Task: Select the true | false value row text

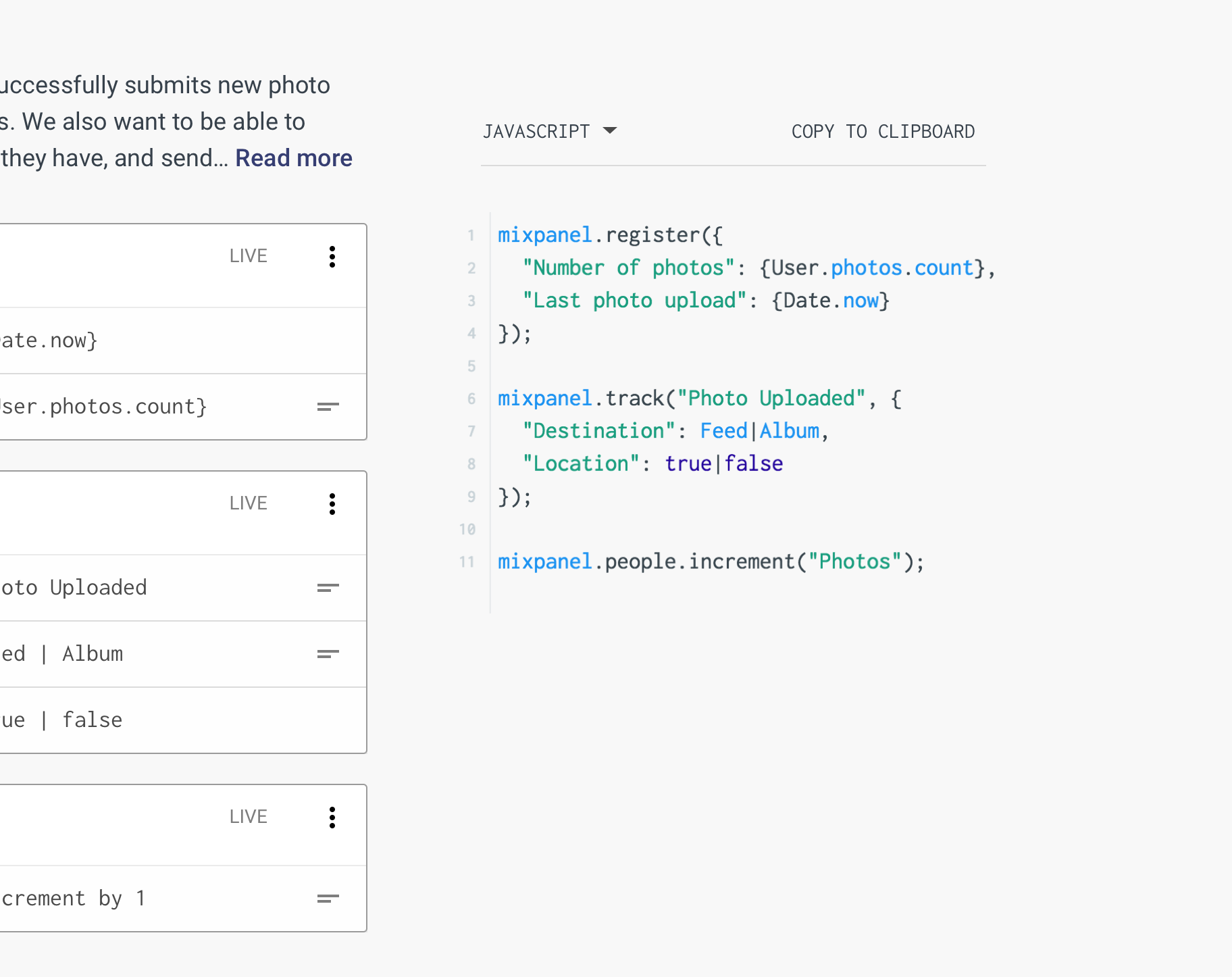Action: [62, 720]
